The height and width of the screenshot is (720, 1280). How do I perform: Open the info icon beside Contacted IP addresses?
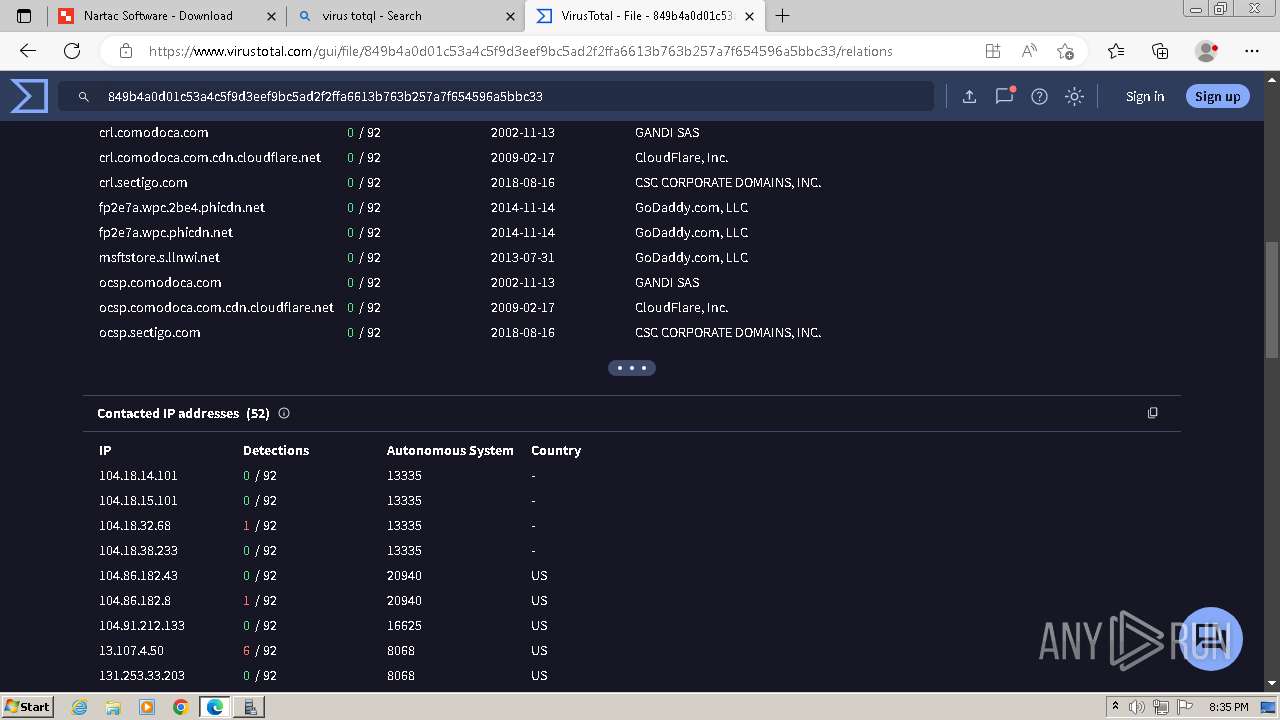coord(284,413)
